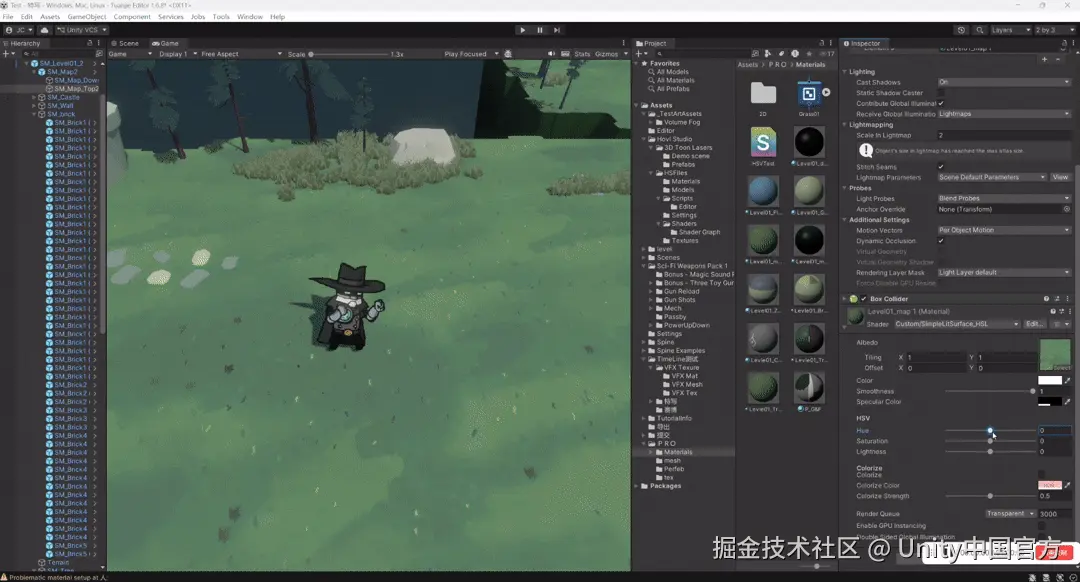1080x582 pixels.
Task: Open the Assets menu
Action: point(50,17)
